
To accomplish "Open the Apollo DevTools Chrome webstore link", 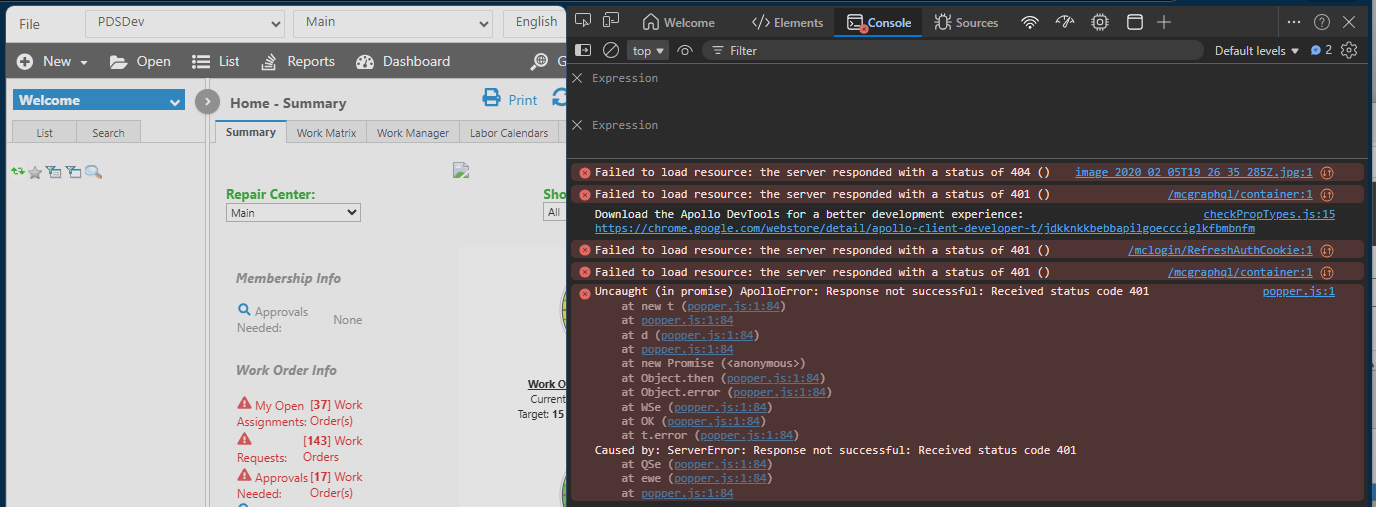I will (x=924, y=228).
